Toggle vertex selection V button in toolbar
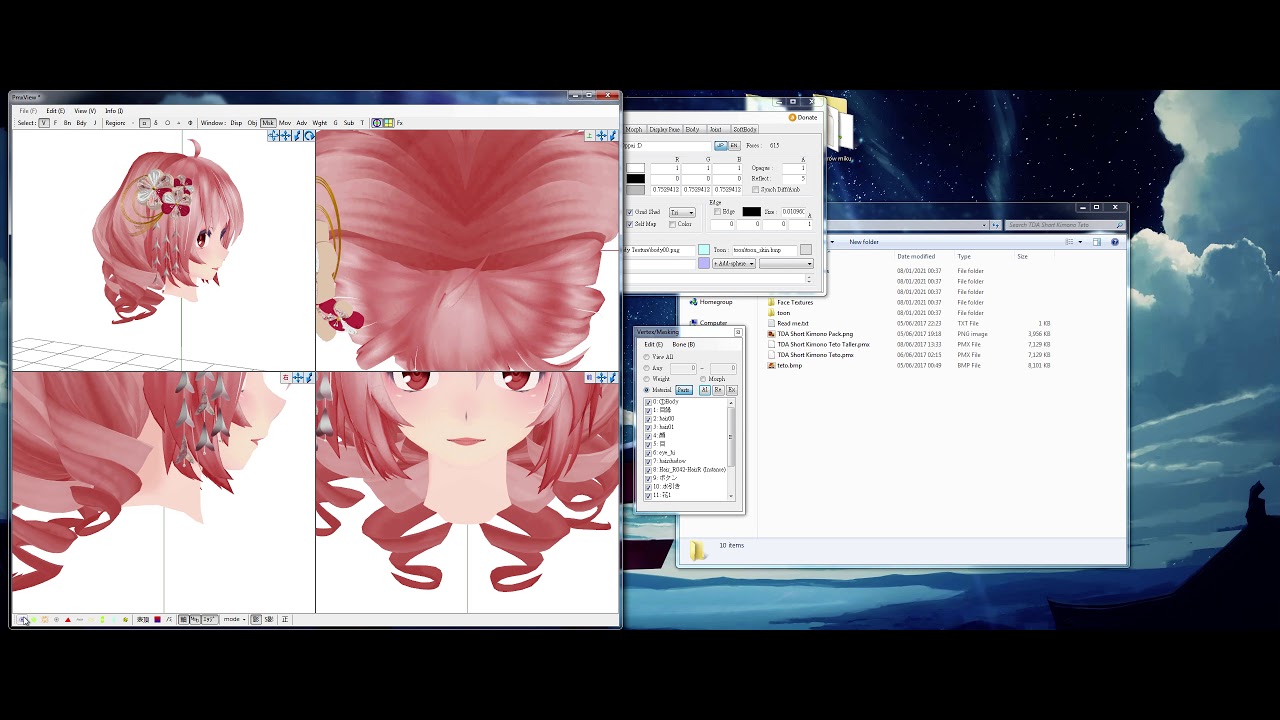Viewport: 1280px width, 720px height. (x=44, y=123)
